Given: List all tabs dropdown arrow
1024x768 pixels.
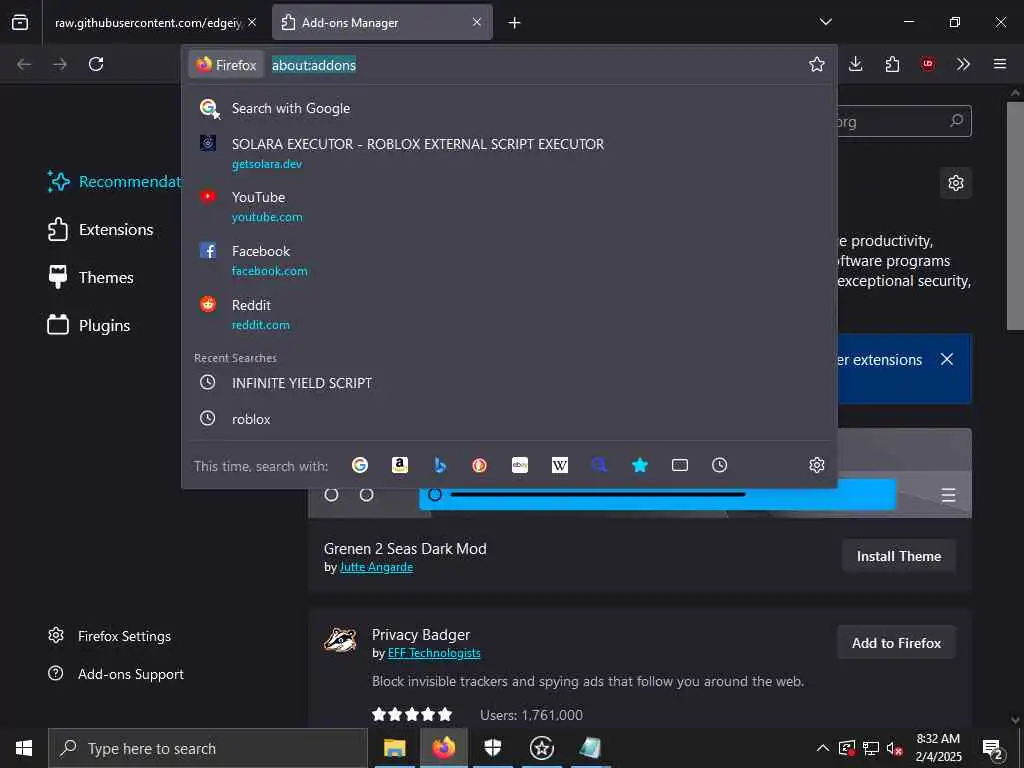Looking at the screenshot, I should (x=825, y=22).
